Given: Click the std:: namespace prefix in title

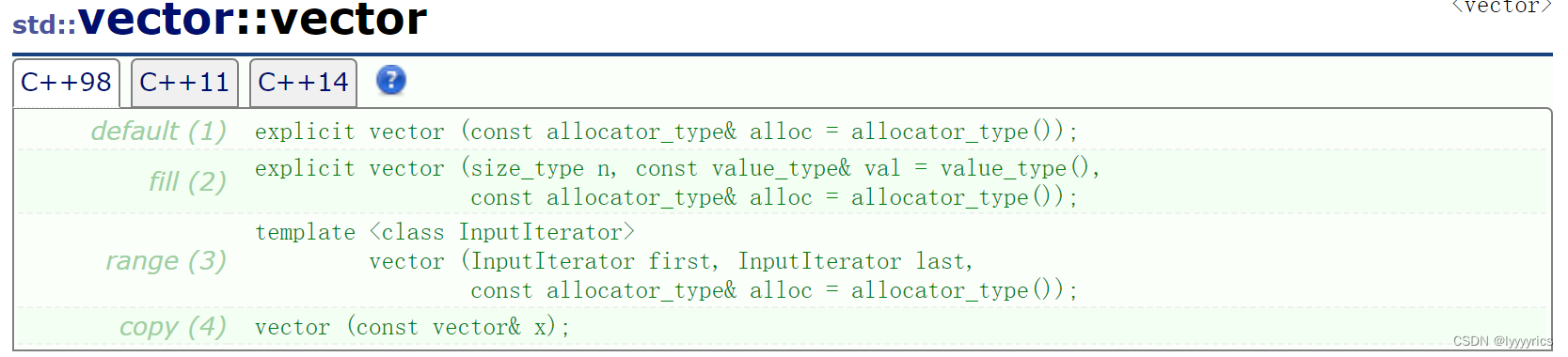Looking at the screenshot, I should 44,24.
